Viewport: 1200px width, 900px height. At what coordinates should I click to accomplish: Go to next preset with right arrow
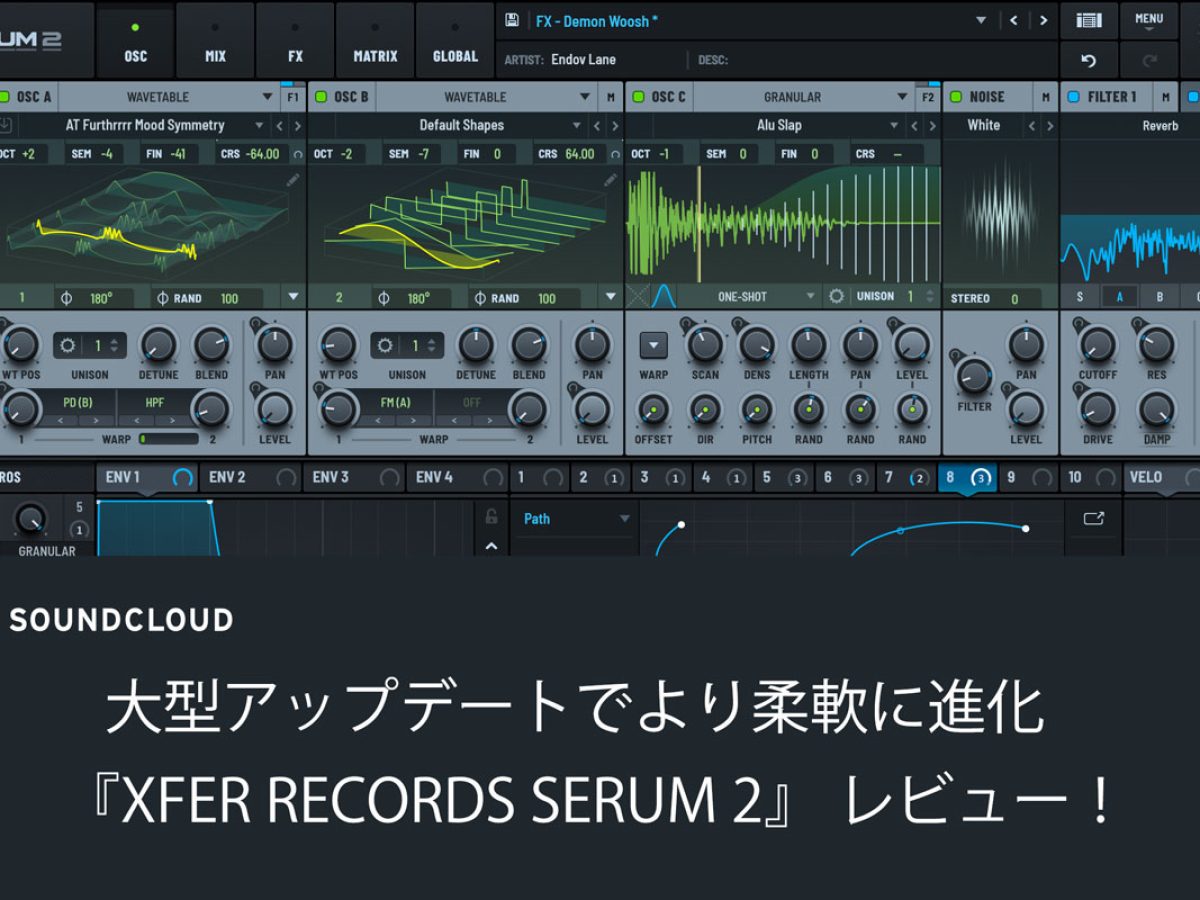click(1043, 20)
